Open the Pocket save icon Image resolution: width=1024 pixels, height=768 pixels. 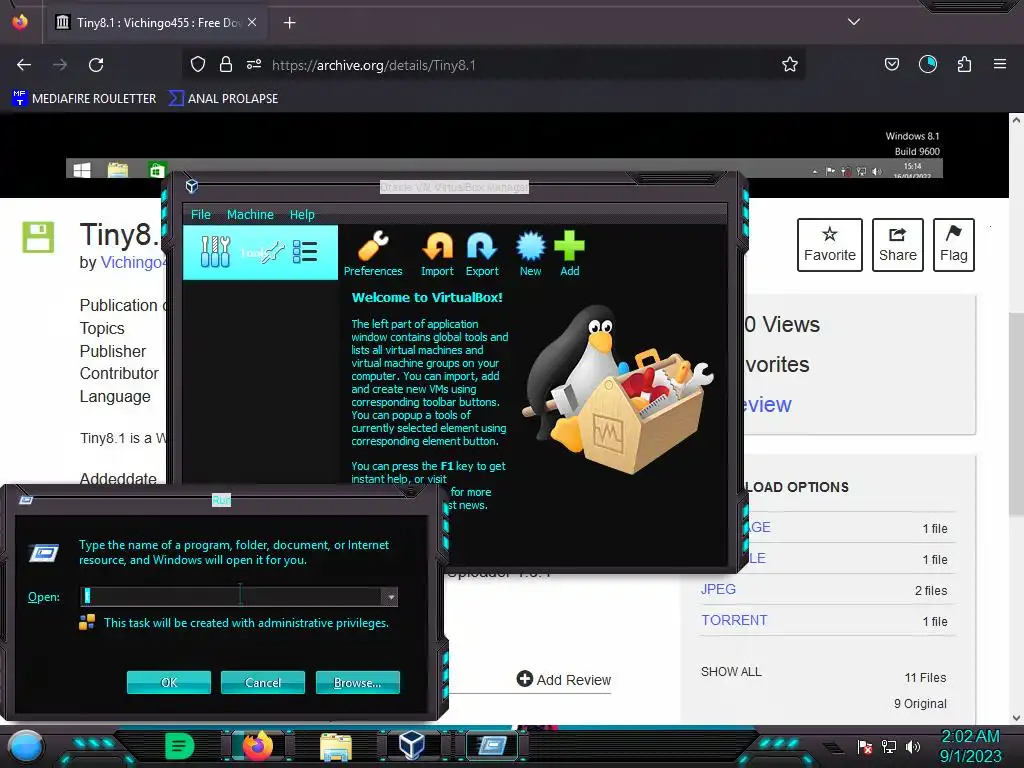point(891,64)
